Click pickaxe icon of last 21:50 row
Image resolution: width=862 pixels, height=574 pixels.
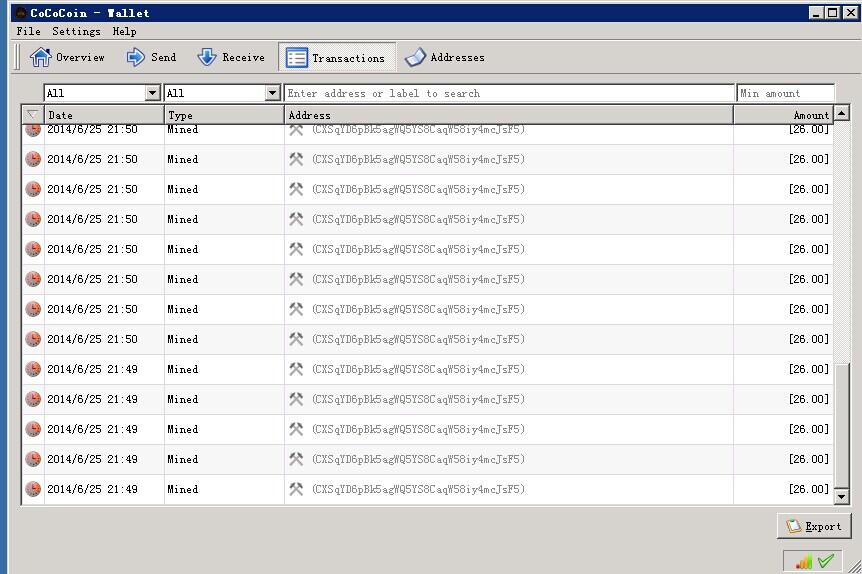296,339
